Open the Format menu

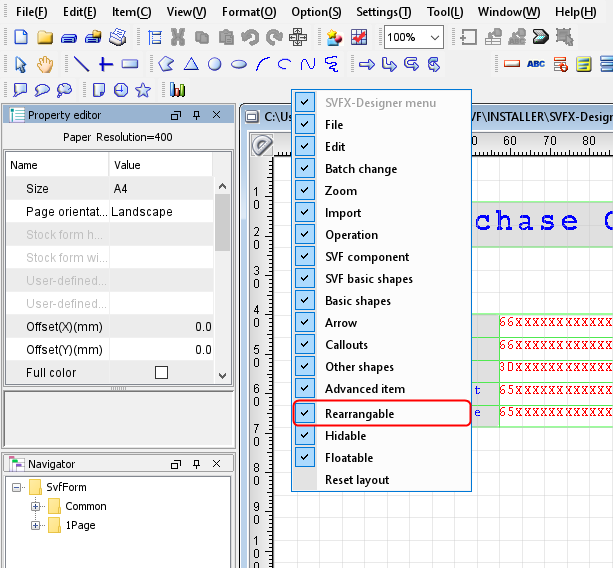click(248, 11)
